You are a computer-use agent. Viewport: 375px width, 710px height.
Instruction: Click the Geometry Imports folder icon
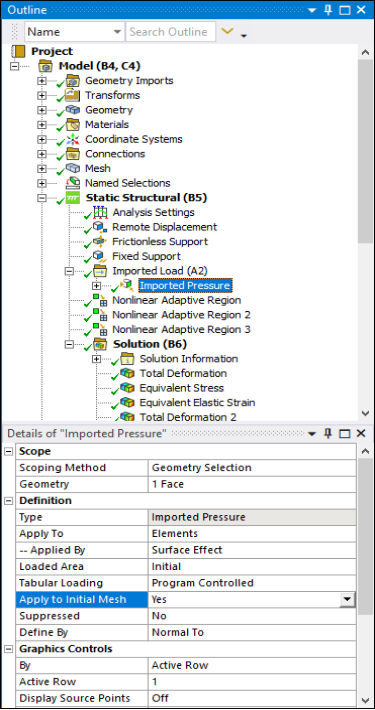[x=72, y=81]
